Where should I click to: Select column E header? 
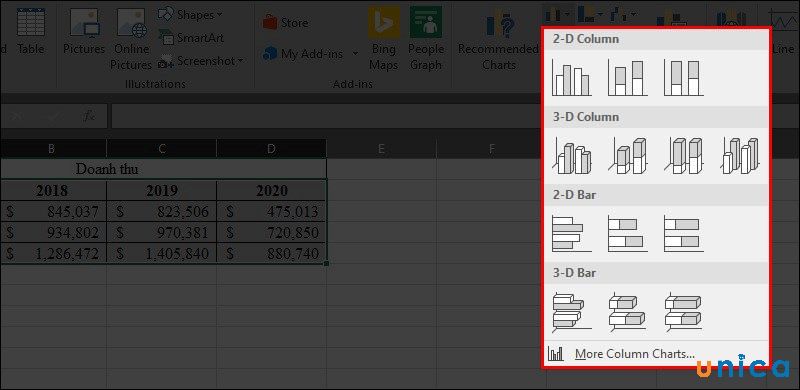(381, 149)
